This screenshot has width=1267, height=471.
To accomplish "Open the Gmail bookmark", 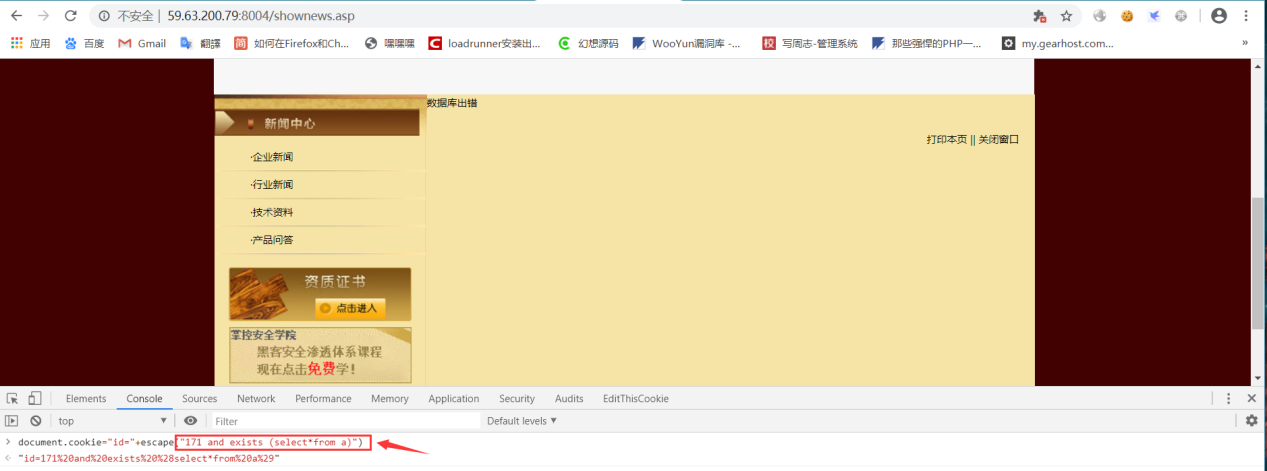I will coord(142,43).
